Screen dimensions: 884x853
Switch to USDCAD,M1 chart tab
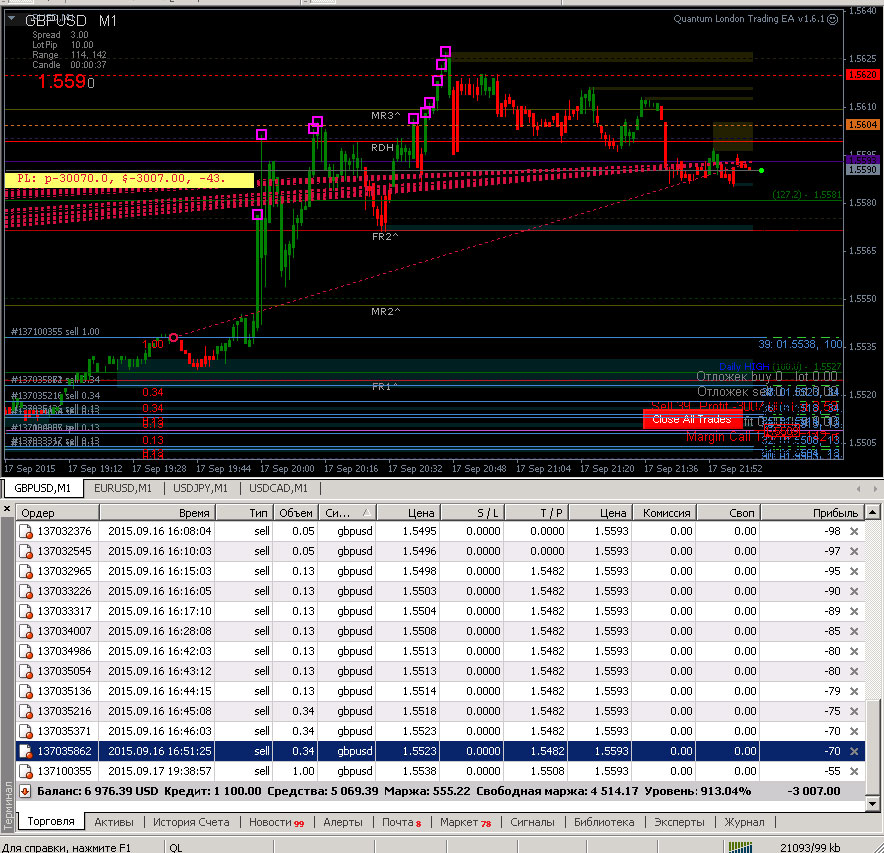(279, 488)
